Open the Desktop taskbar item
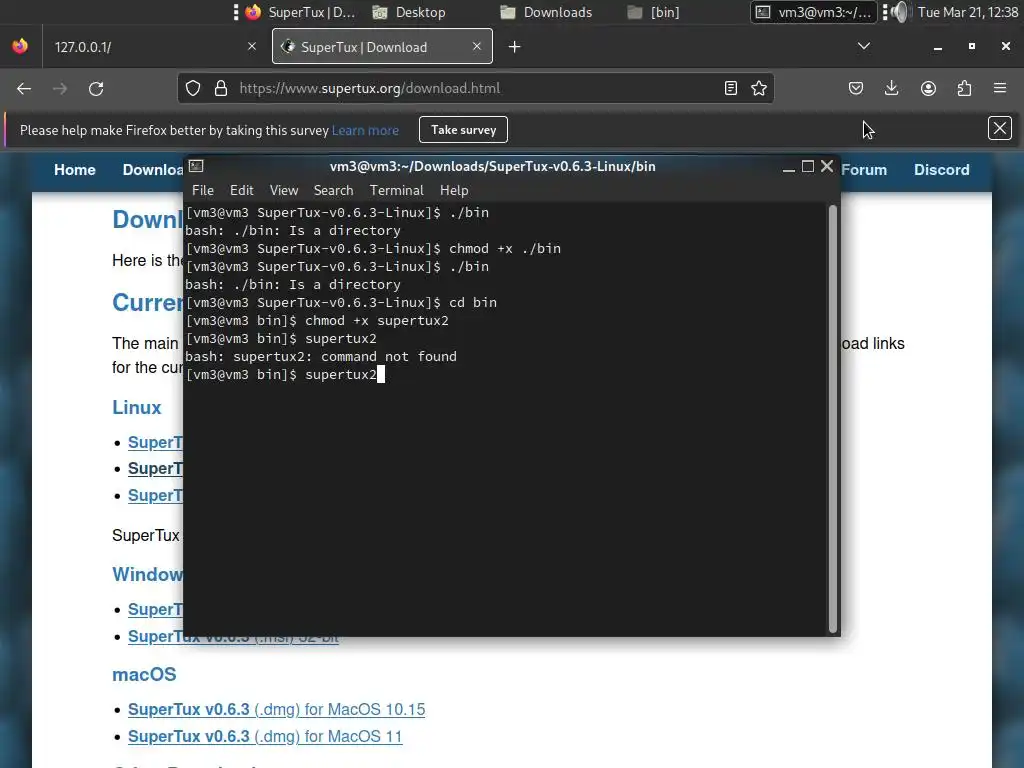Image resolution: width=1024 pixels, height=768 pixels. 409,12
